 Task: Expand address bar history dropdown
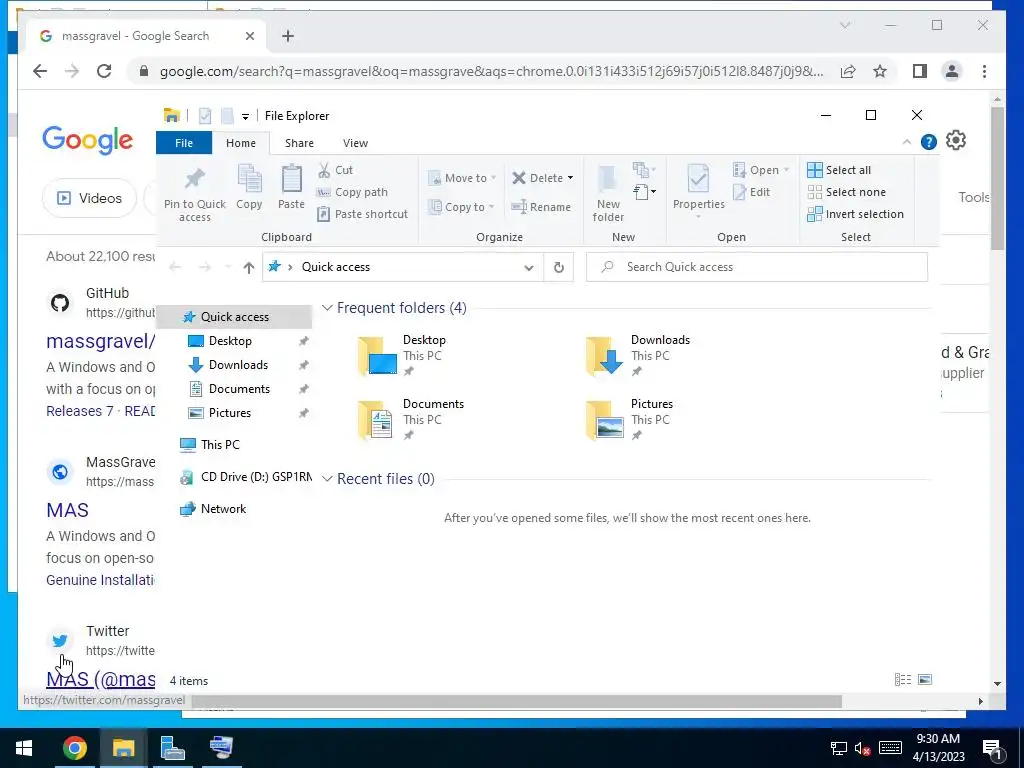pyautogui.click(x=529, y=267)
